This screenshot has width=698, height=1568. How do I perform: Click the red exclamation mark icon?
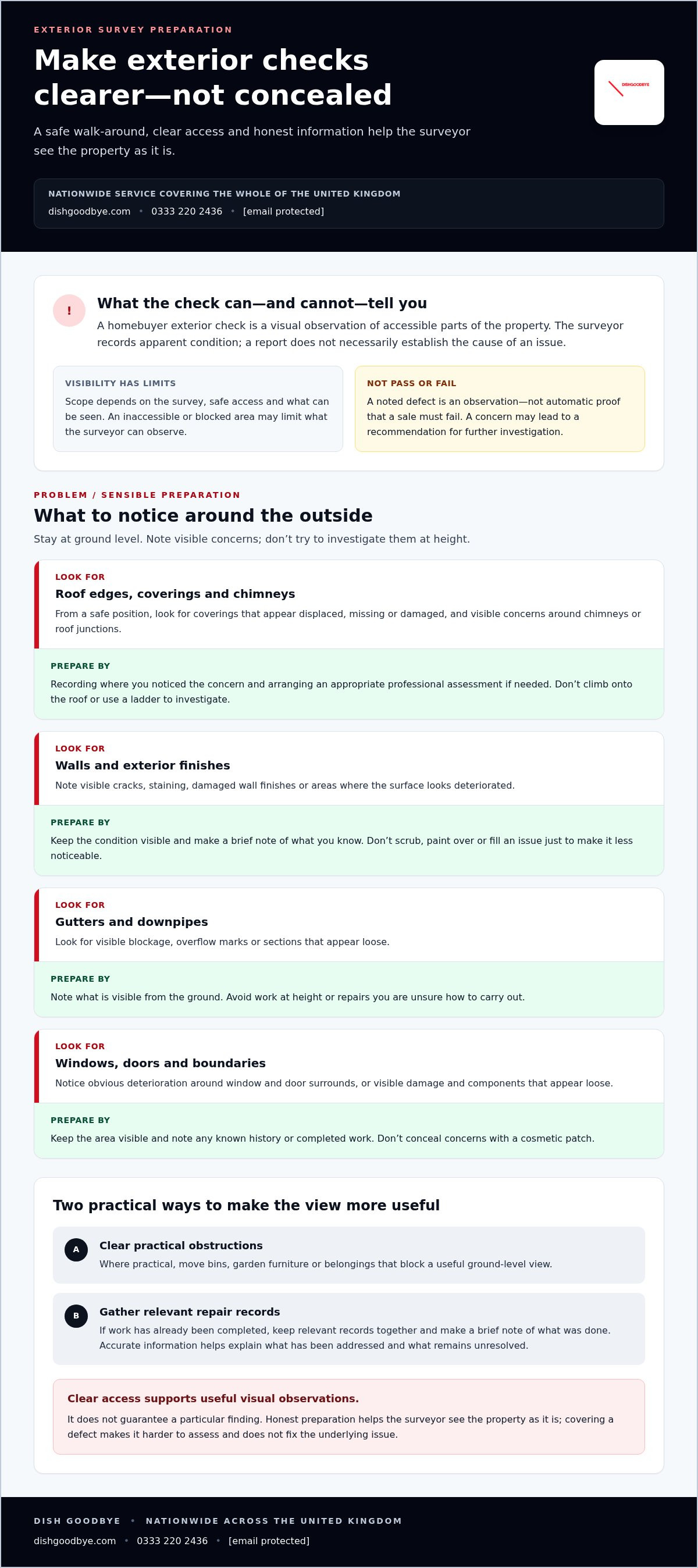coord(69,311)
